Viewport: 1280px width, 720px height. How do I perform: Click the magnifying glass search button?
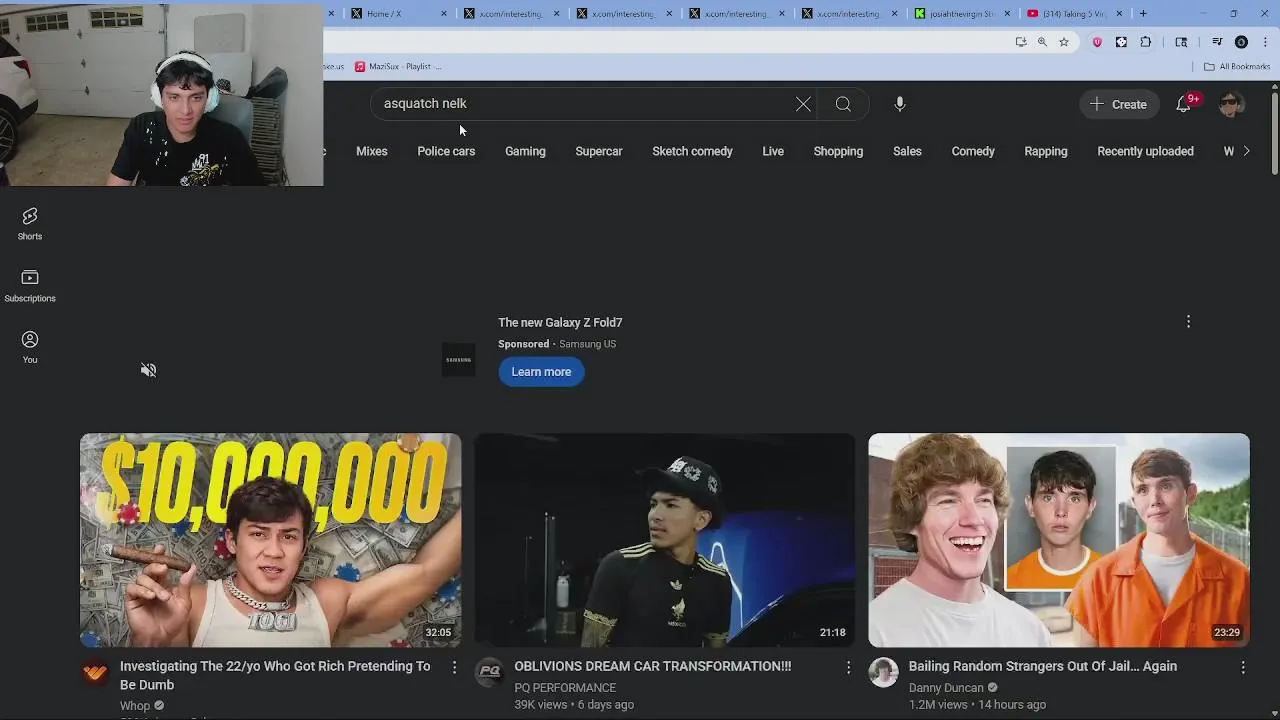pyautogui.click(x=843, y=104)
